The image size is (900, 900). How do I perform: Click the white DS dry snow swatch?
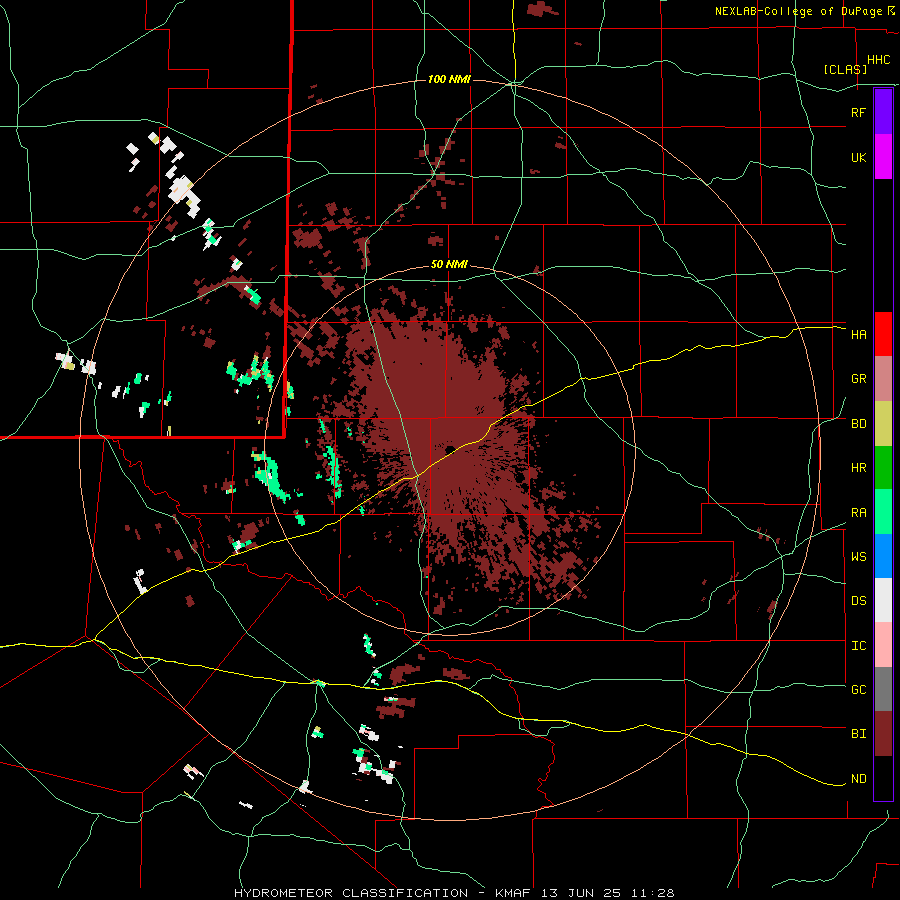(x=883, y=600)
